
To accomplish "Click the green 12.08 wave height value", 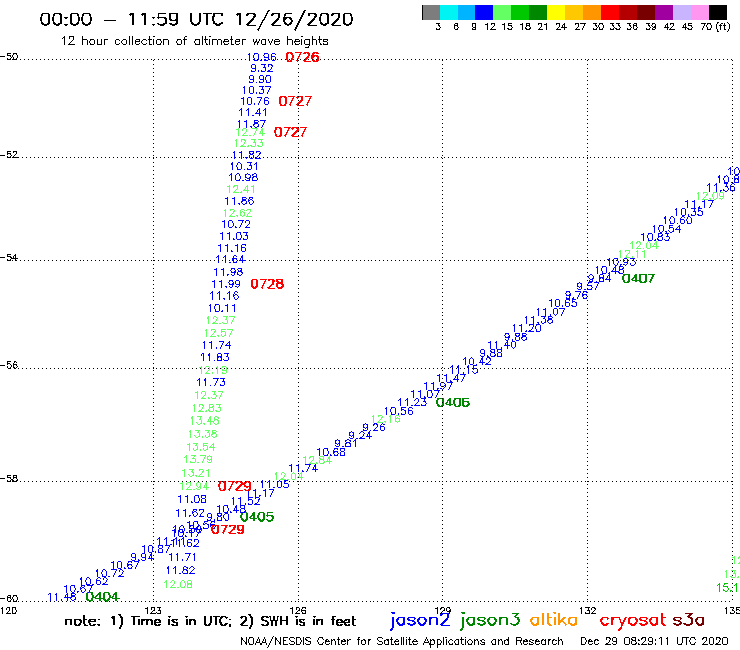I will pos(178,584).
